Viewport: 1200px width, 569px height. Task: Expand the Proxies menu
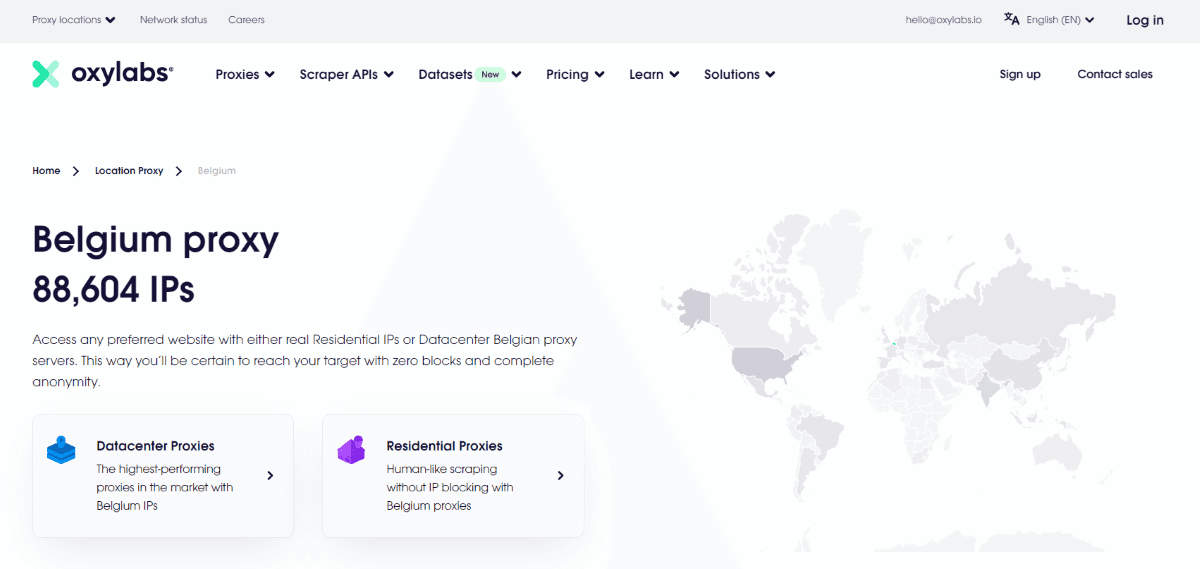pyautogui.click(x=245, y=74)
